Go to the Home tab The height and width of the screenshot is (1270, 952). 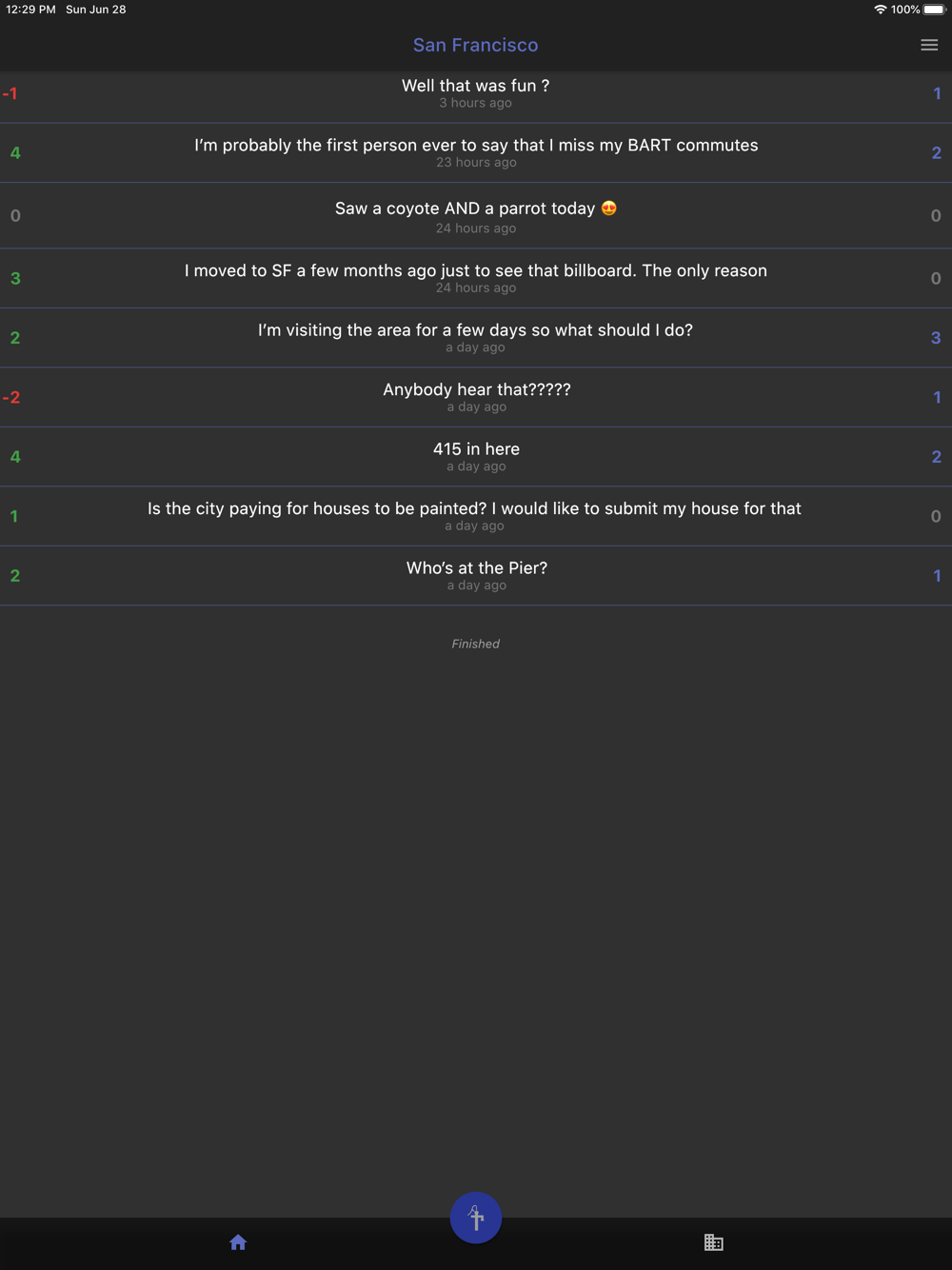(238, 1242)
